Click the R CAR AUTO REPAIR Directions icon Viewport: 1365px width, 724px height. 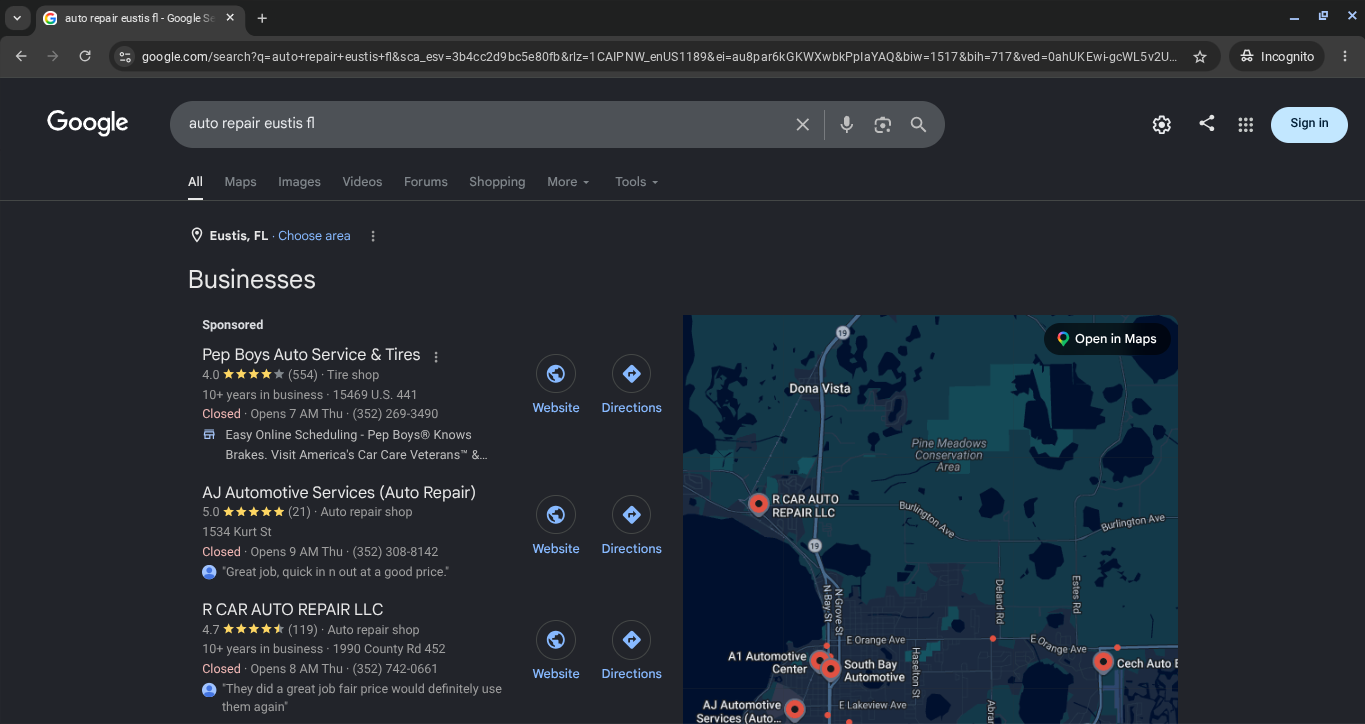(631, 640)
